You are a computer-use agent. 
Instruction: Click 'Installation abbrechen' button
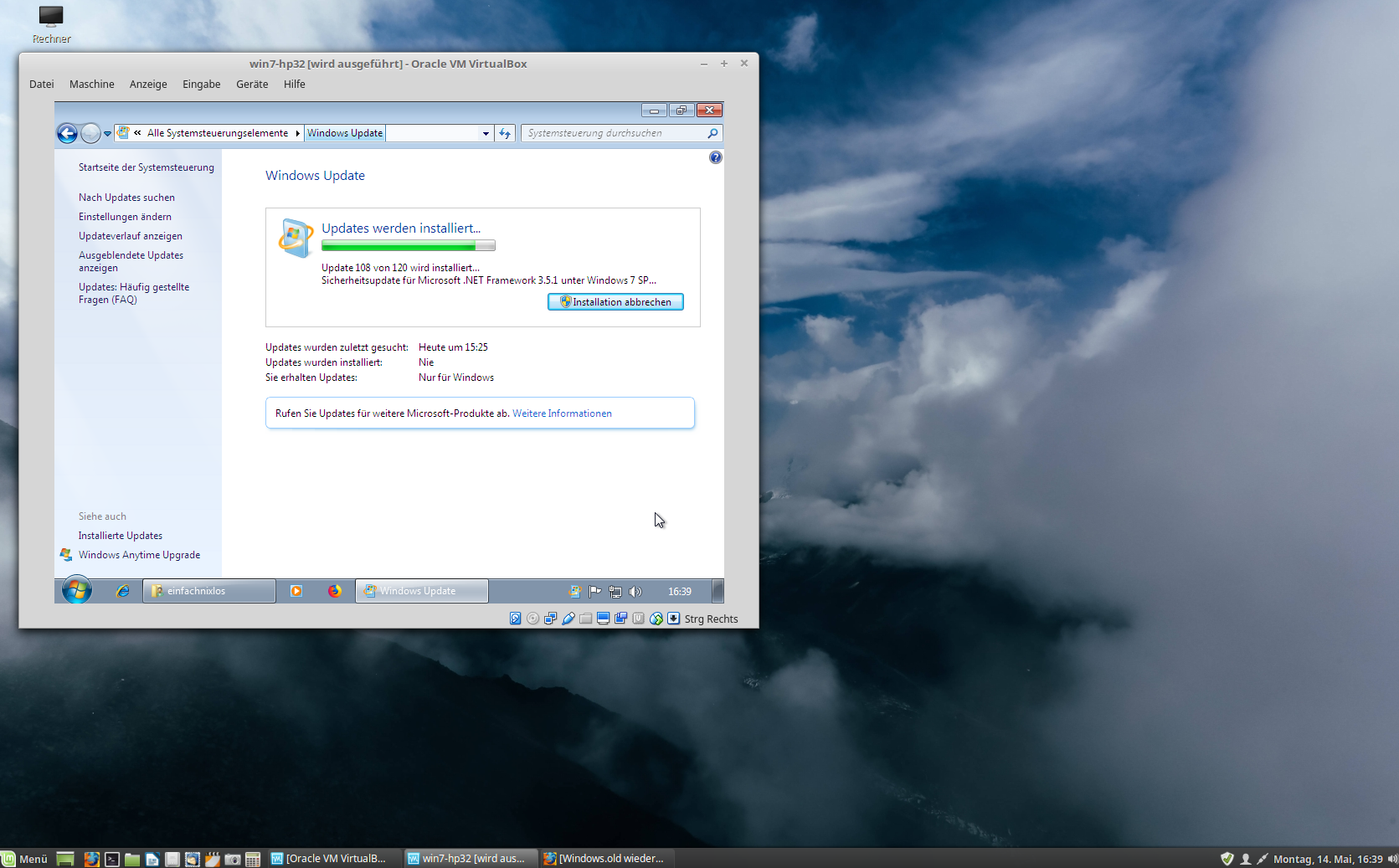(615, 302)
